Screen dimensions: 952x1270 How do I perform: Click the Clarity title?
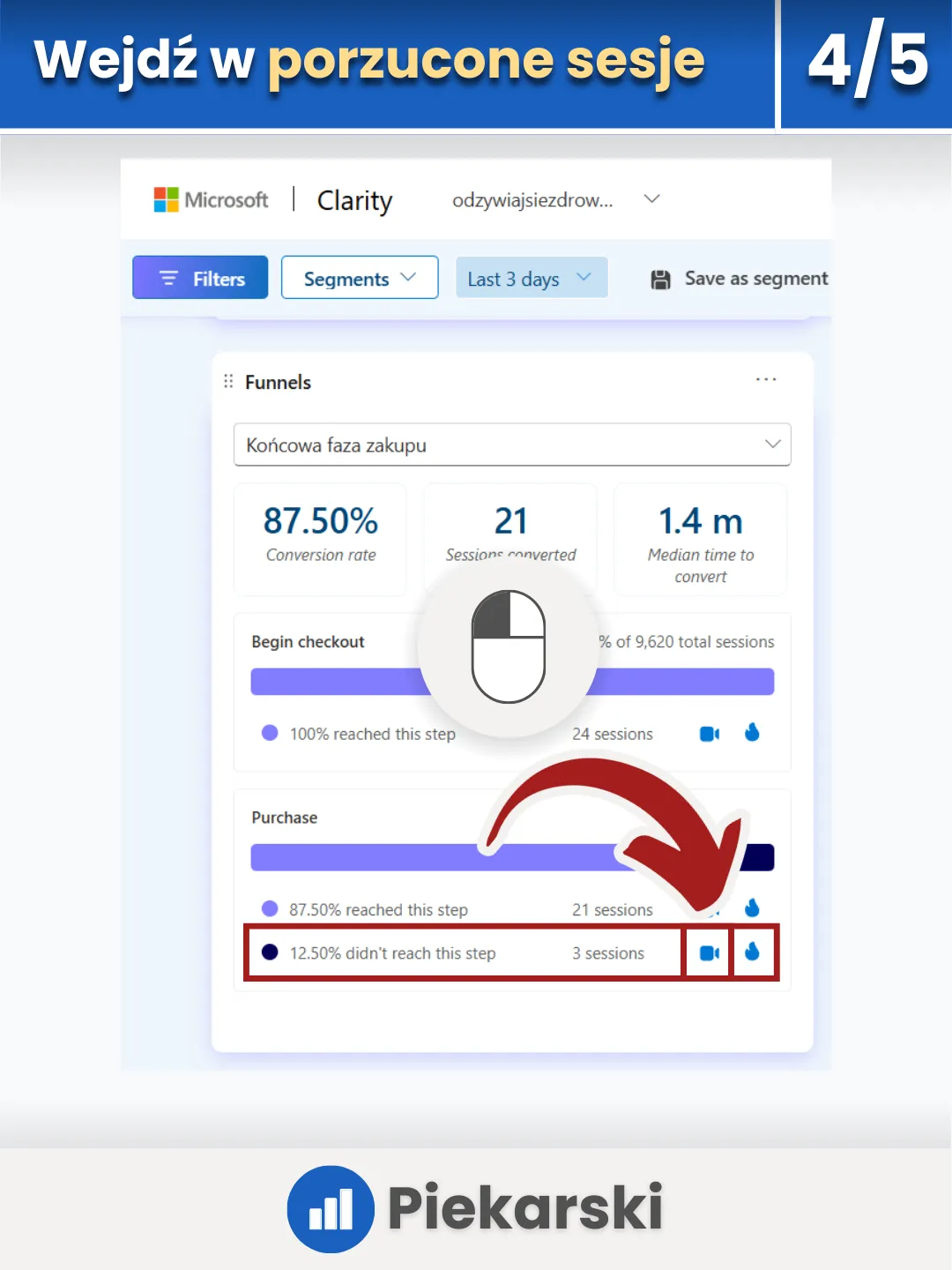click(354, 201)
